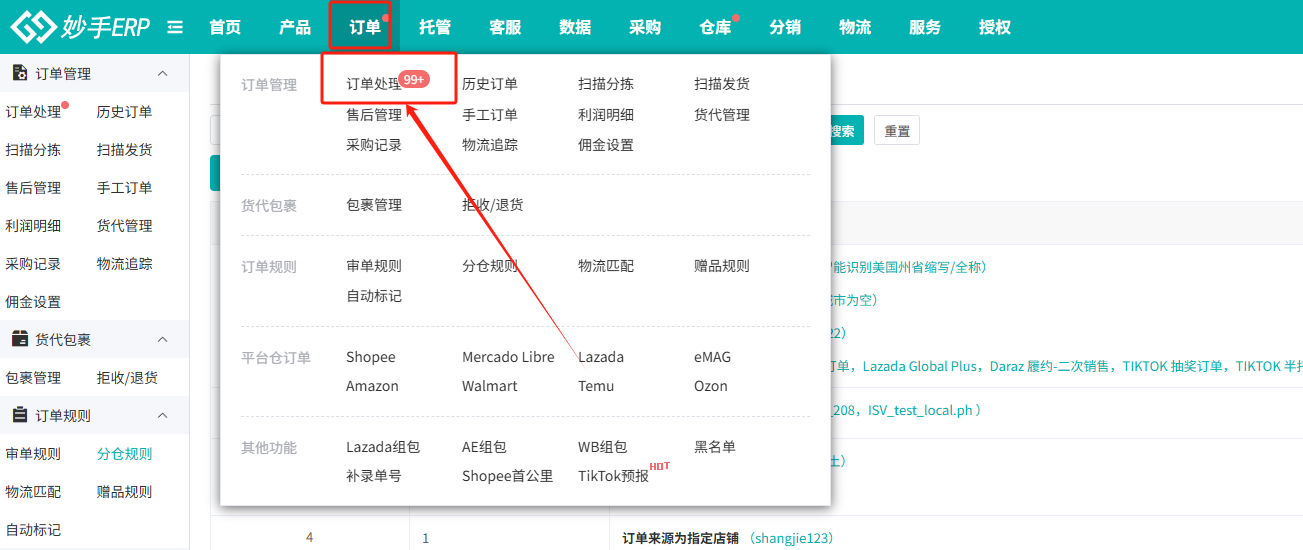This screenshot has height=550, width=1303.
Task: Open the 授权 top navigation tab
Action: pos(995,27)
